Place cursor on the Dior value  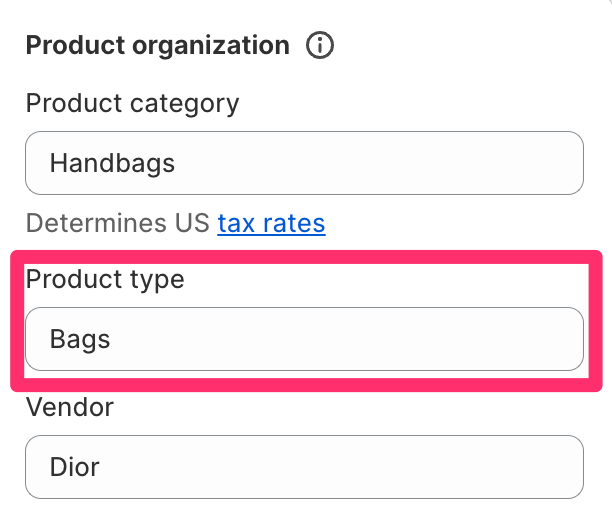pyautogui.click(x=75, y=467)
